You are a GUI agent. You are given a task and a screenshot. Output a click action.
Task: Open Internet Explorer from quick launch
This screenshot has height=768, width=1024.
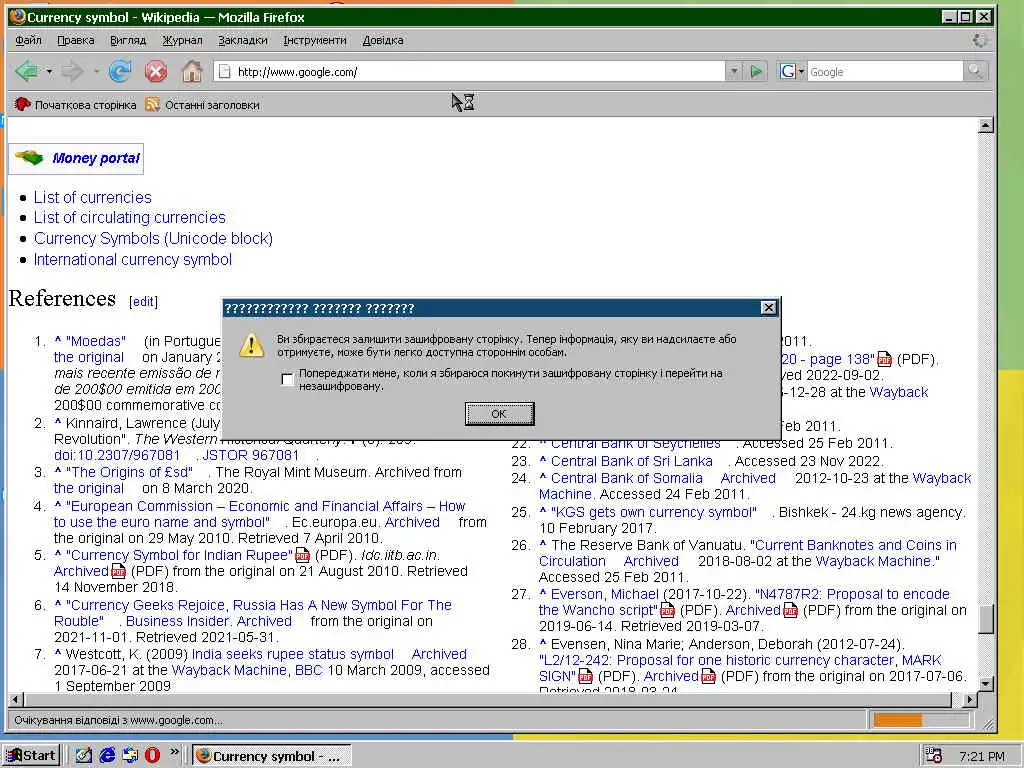point(107,756)
